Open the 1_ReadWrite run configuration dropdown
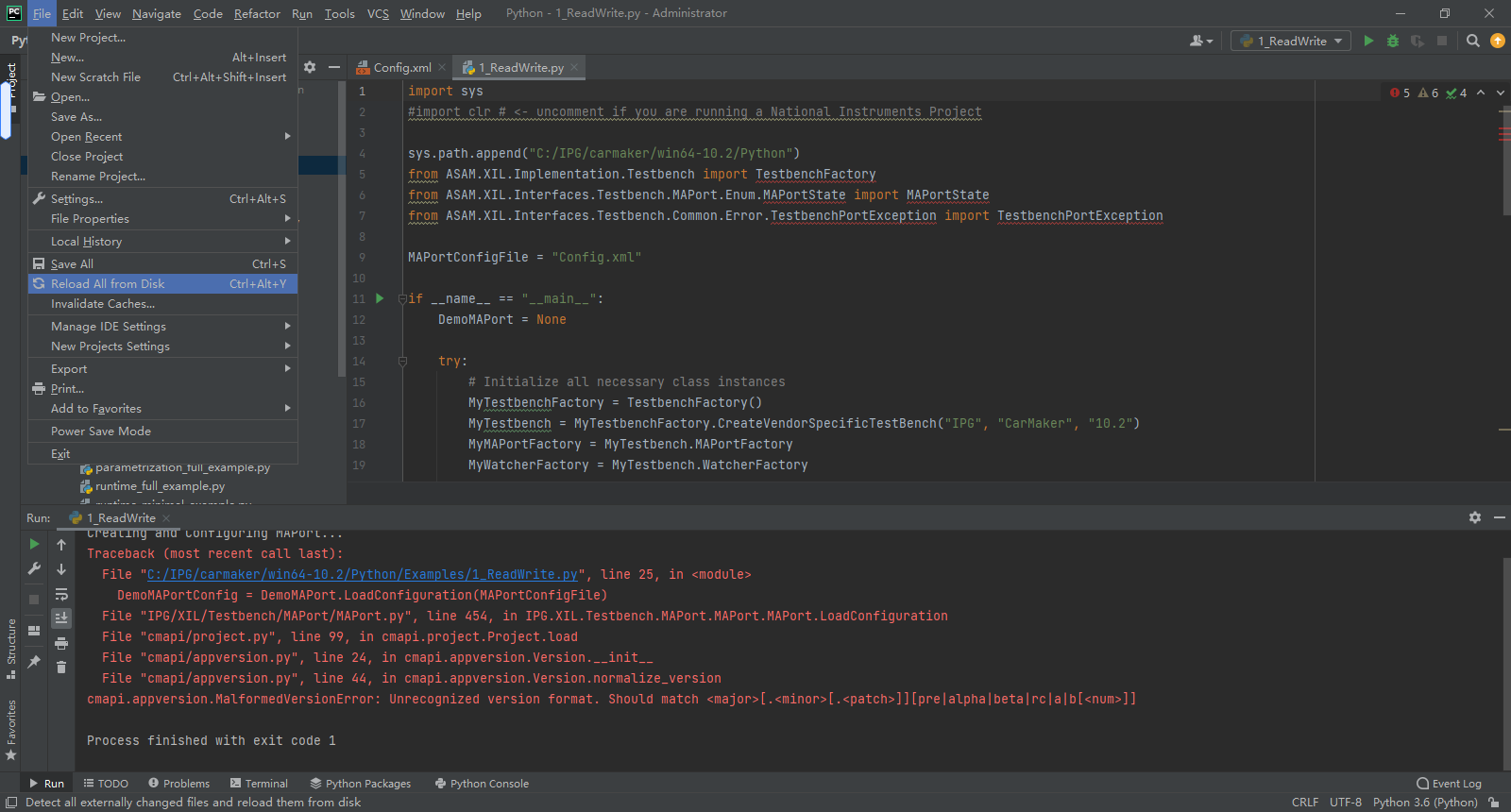This screenshot has height=812, width=1511. click(1291, 41)
